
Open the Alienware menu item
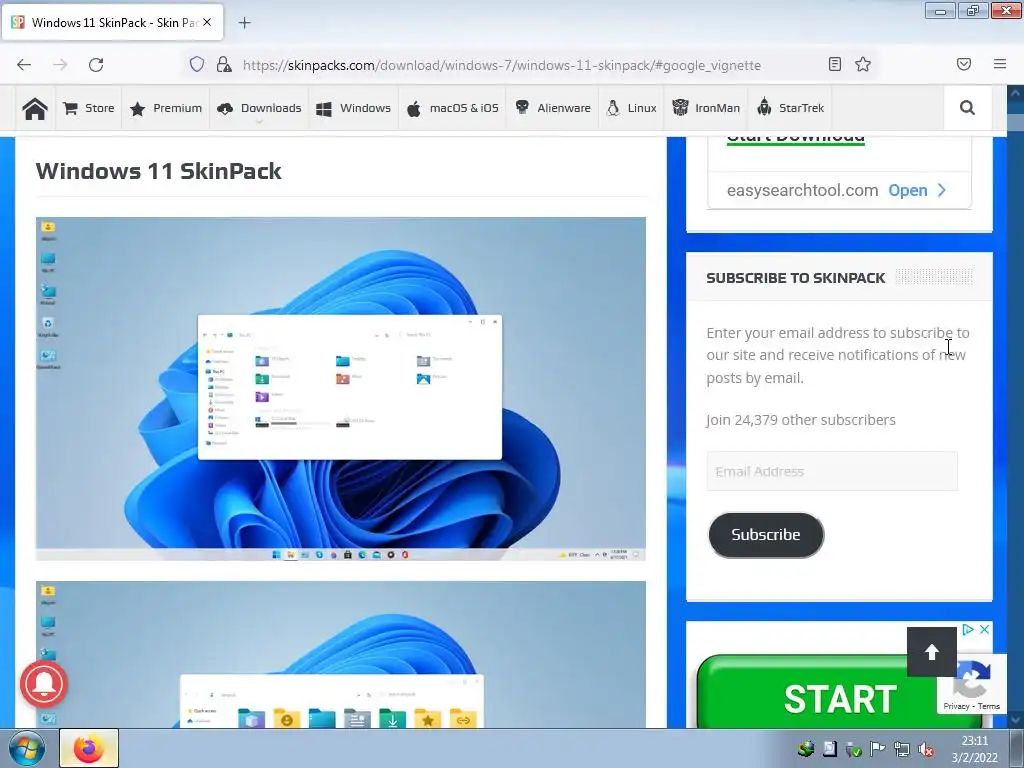(x=552, y=108)
